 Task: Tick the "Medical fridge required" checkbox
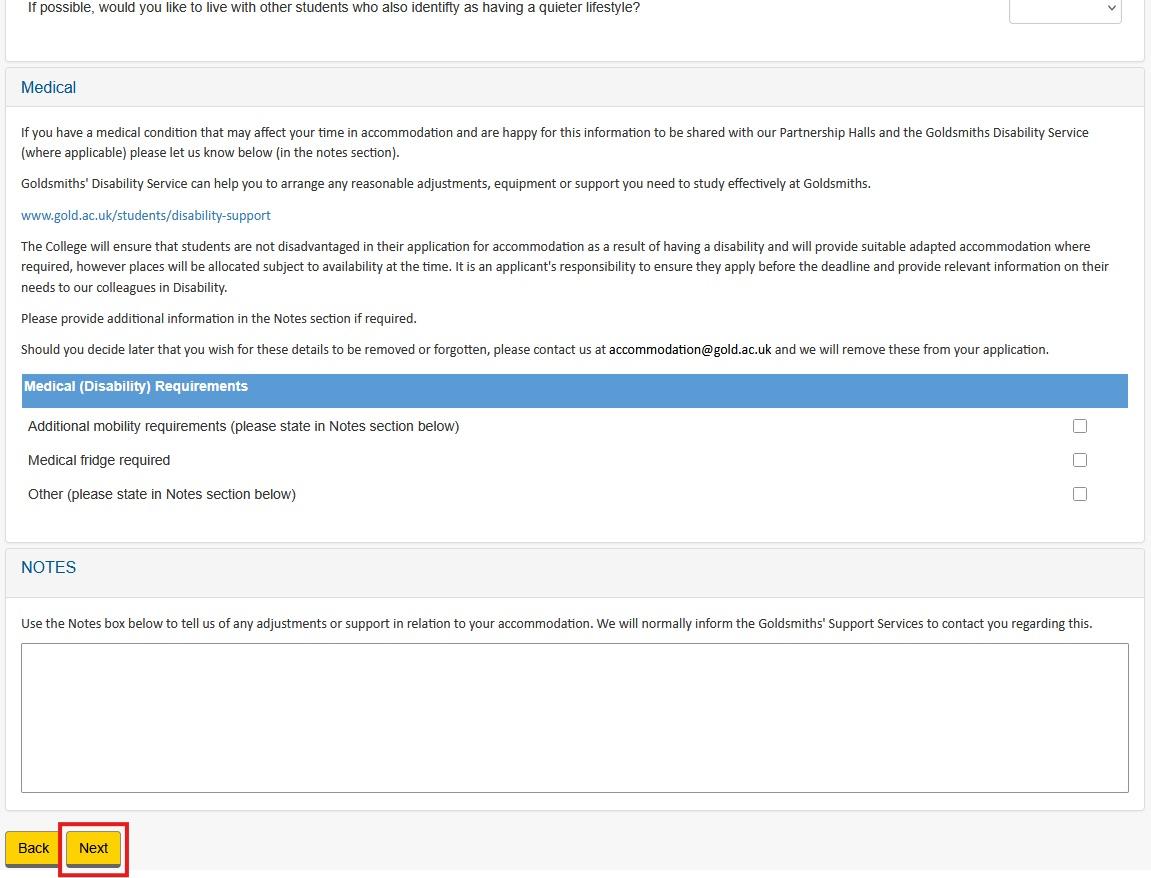[1079, 459]
